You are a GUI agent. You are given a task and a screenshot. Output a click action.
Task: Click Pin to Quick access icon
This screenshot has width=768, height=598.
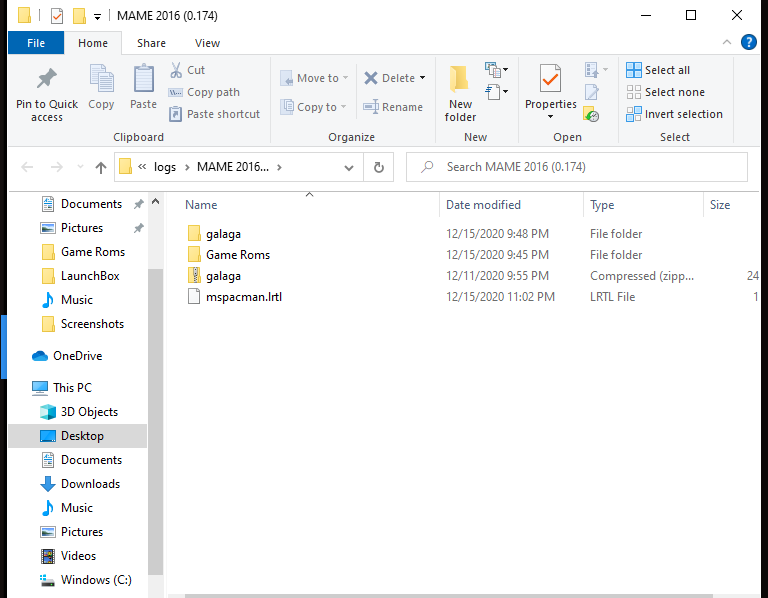[47, 78]
